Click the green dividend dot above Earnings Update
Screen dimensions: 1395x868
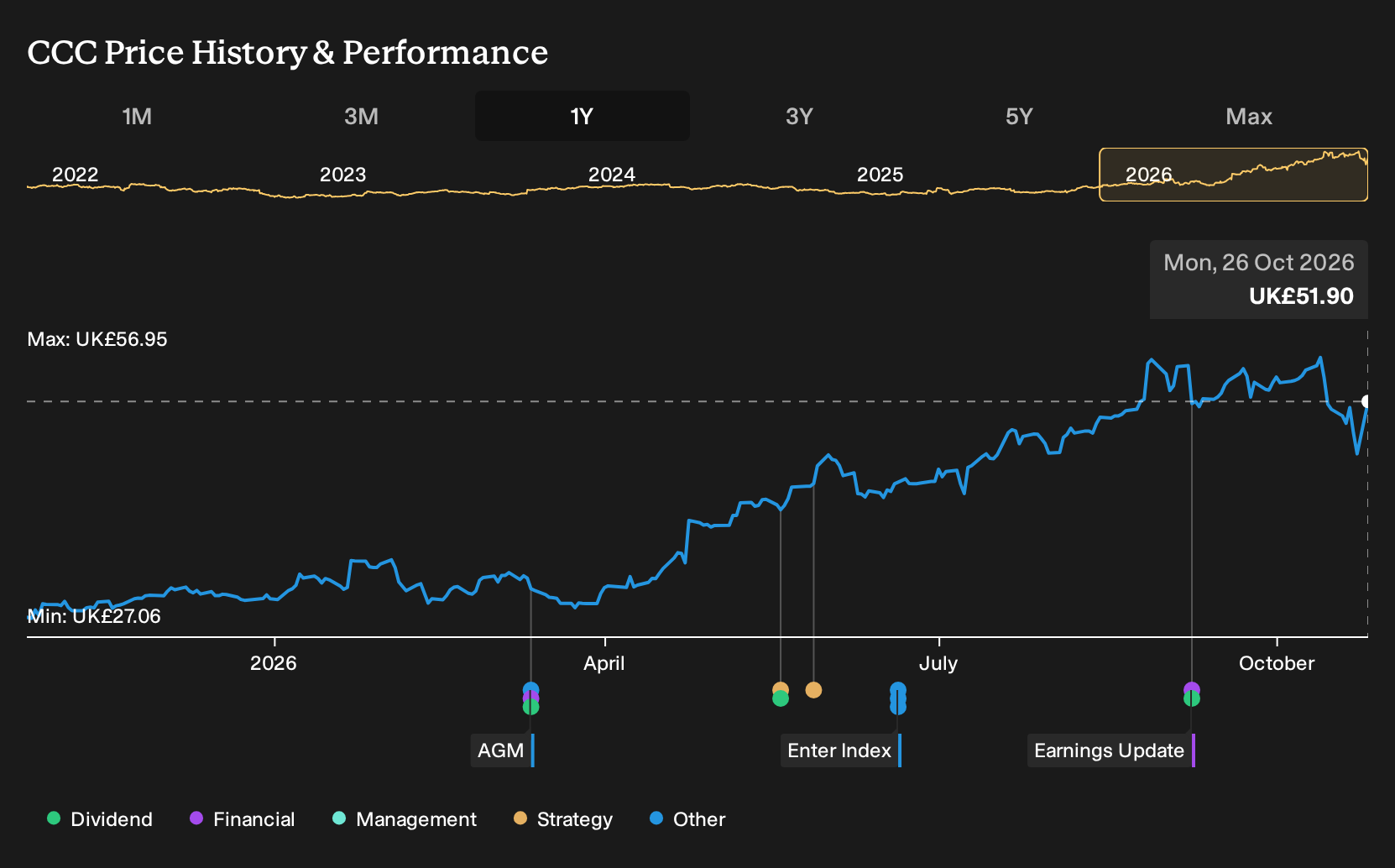point(1191,698)
